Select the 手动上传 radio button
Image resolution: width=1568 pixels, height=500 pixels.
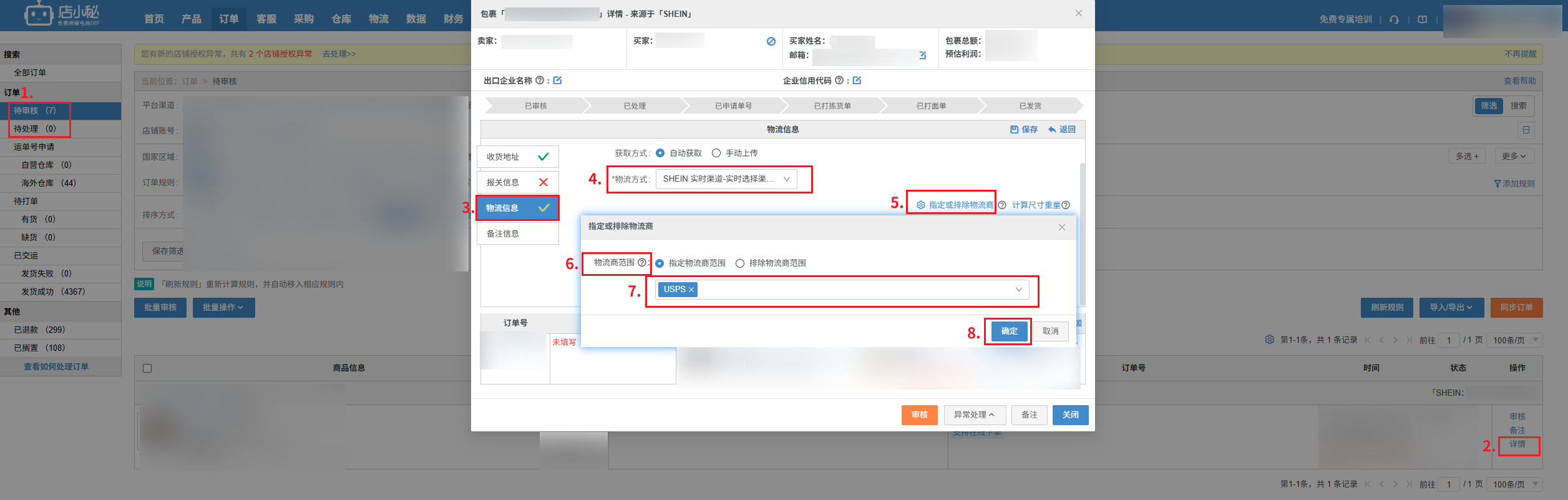coord(716,153)
